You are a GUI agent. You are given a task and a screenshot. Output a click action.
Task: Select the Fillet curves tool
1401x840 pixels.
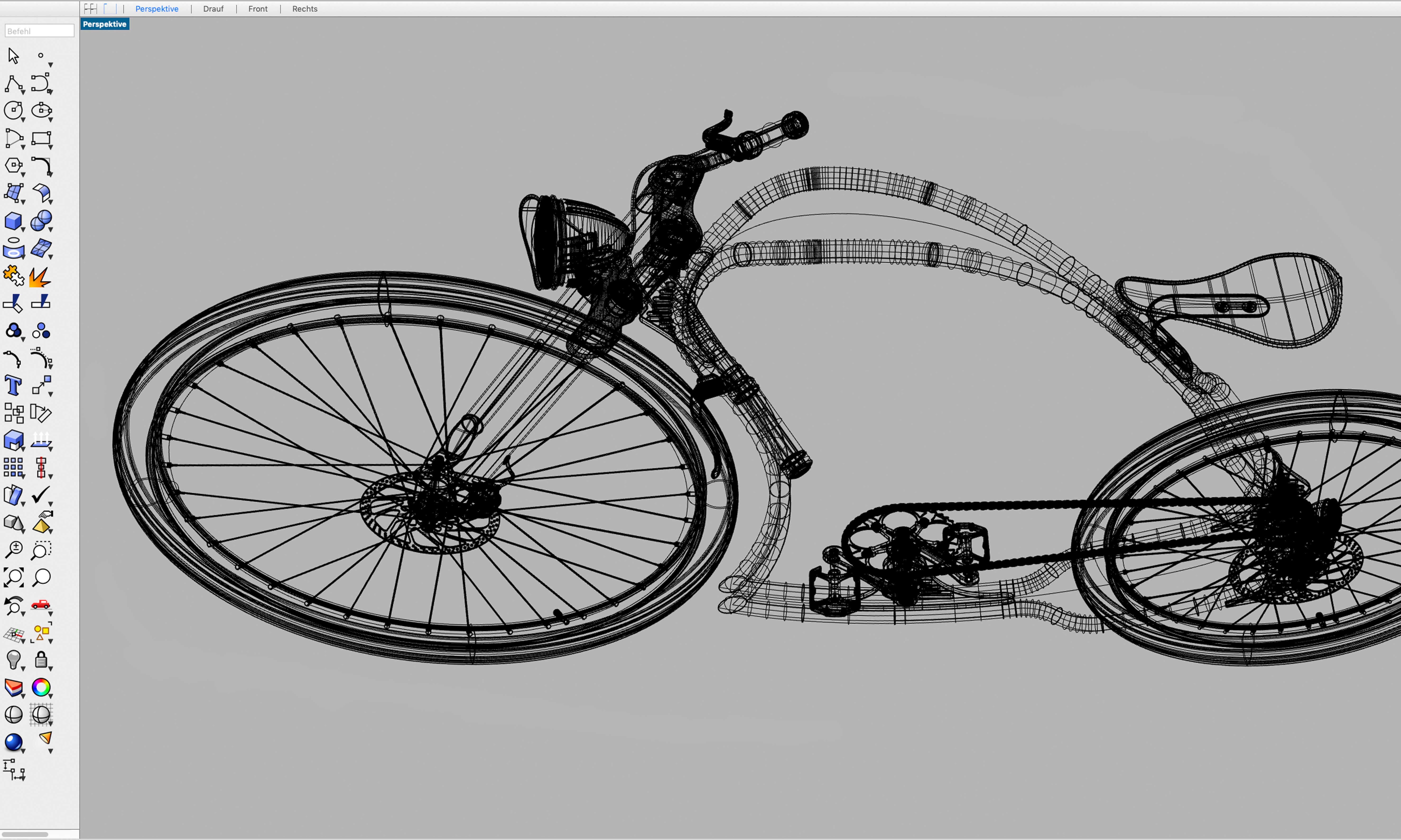pos(41,166)
